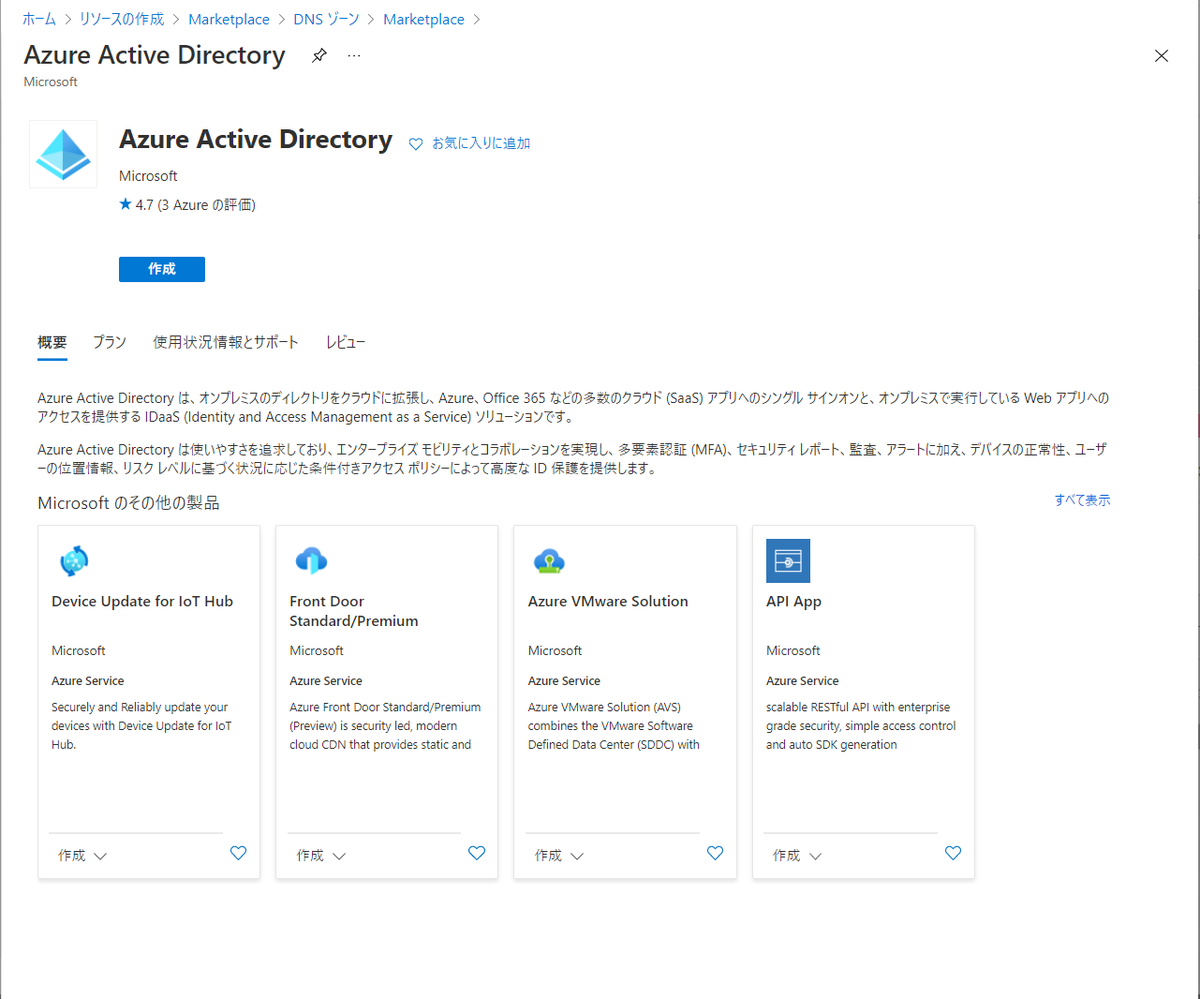Expand 作成 dropdown on Device Update card
1200x999 pixels.
click(x=82, y=855)
